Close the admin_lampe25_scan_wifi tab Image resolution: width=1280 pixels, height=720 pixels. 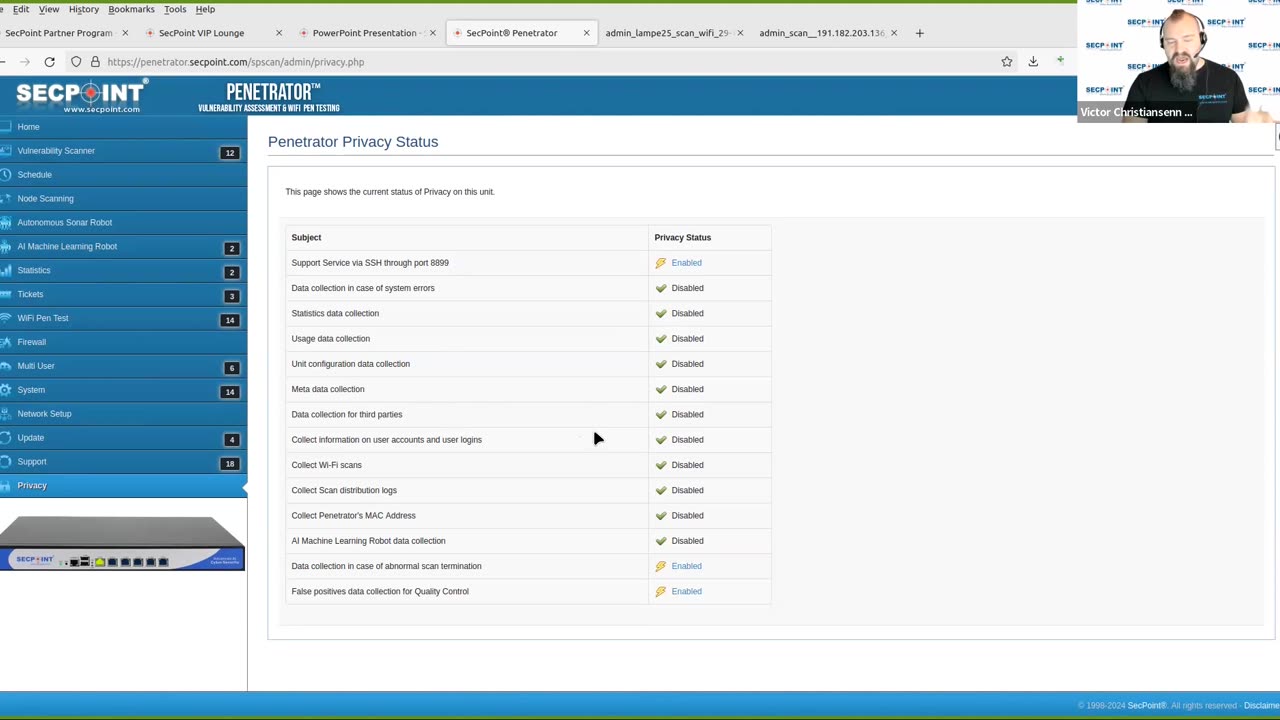pyautogui.click(x=740, y=33)
